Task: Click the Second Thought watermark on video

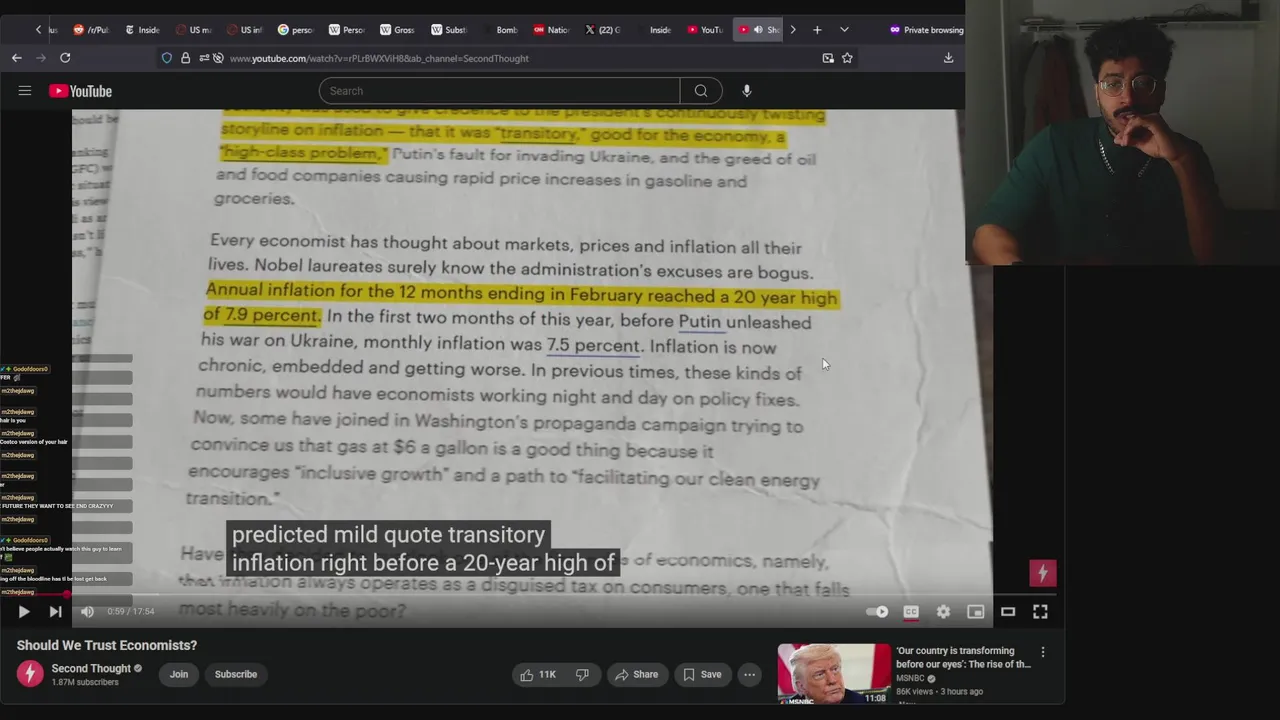Action: coord(1043,573)
